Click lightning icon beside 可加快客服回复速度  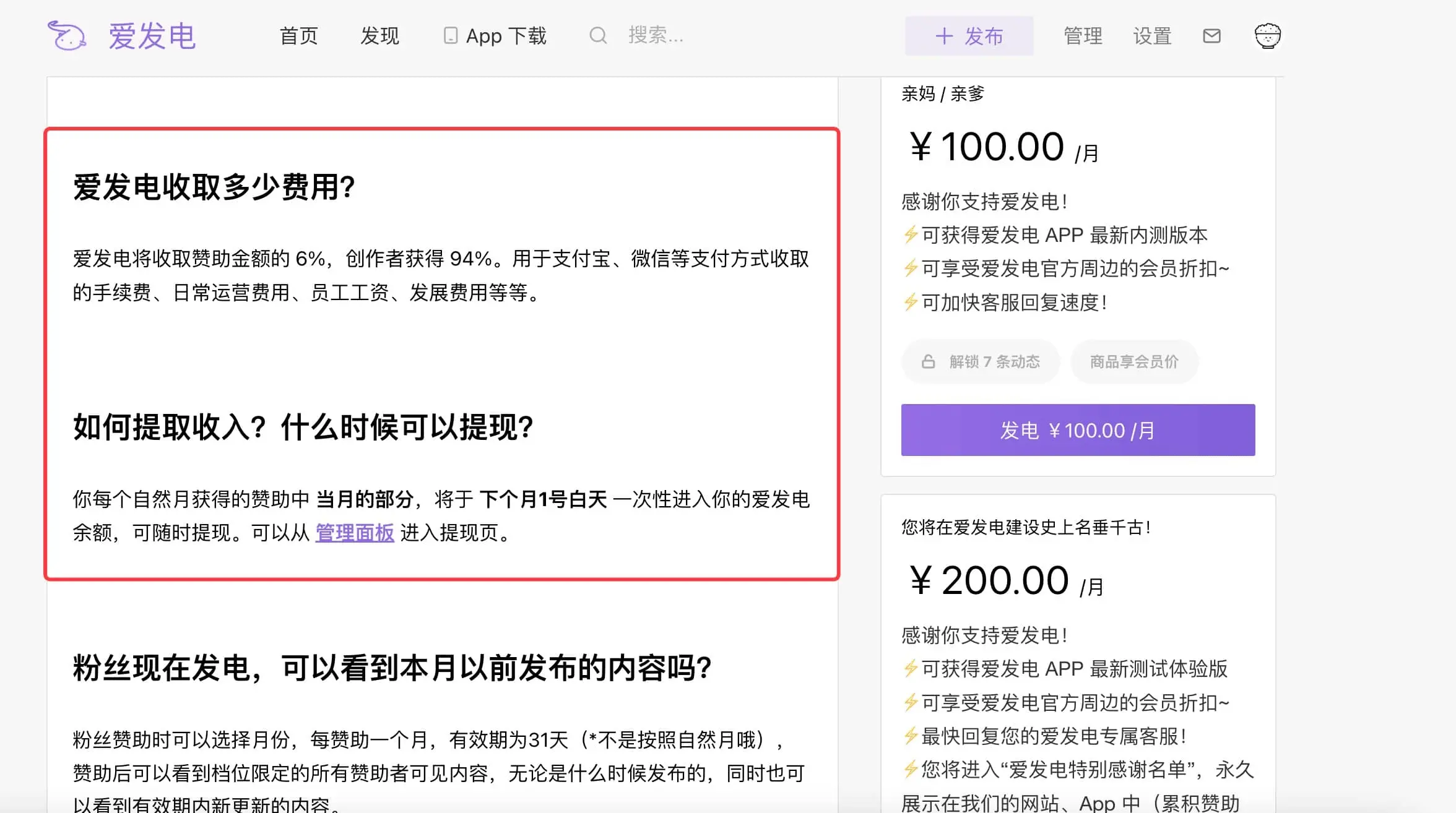tap(910, 303)
